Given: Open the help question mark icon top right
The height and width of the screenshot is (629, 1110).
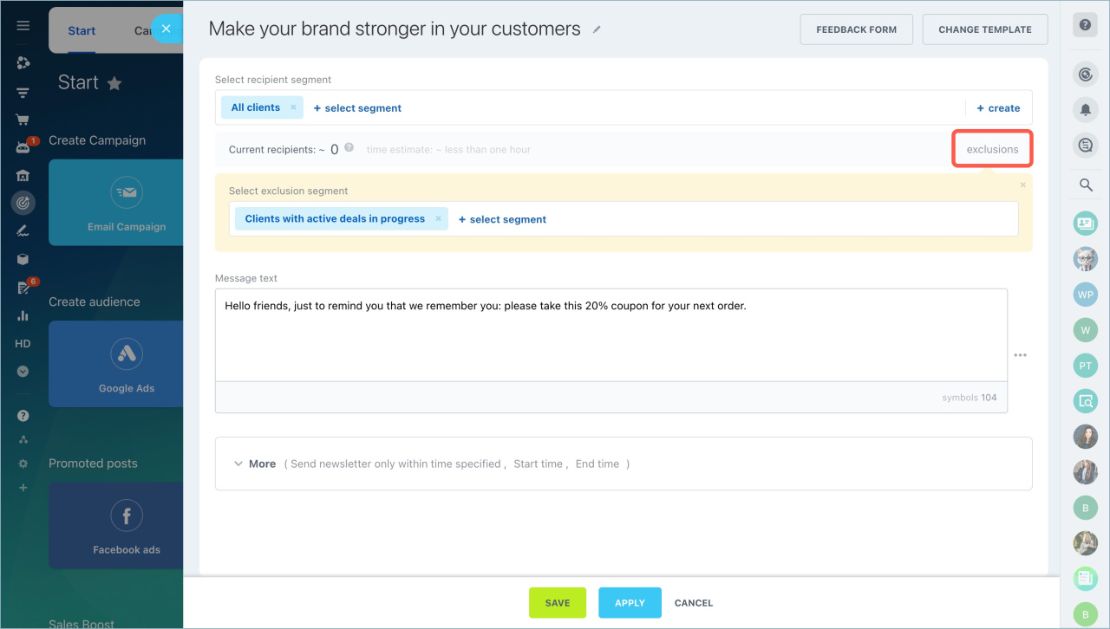Looking at the screenshot, I should point(1085,25).
